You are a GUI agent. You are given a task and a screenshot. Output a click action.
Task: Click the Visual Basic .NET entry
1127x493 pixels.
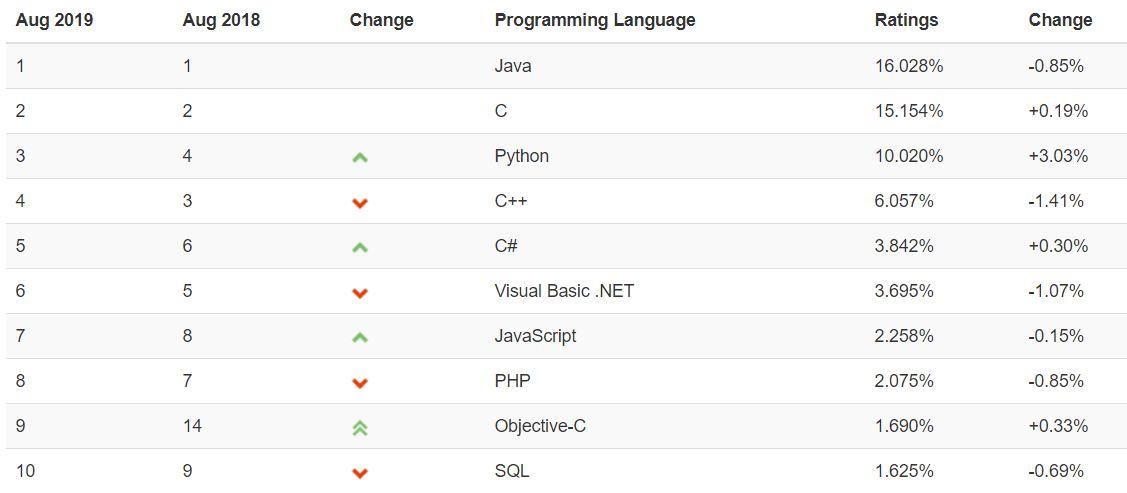click(x=564, y=291)
